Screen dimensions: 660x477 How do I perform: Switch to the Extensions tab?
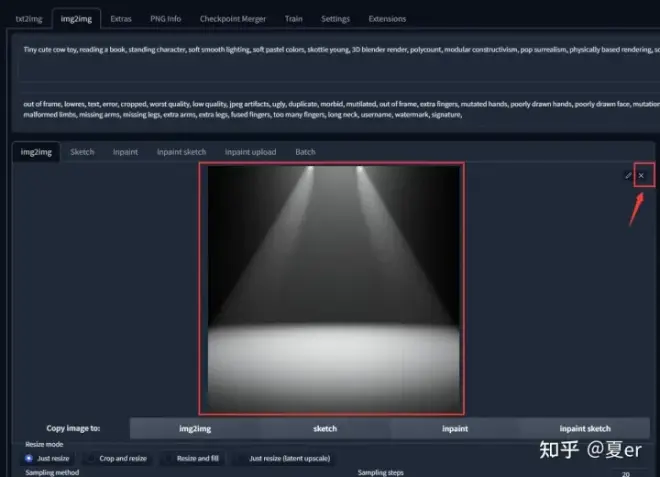point(387,19)
